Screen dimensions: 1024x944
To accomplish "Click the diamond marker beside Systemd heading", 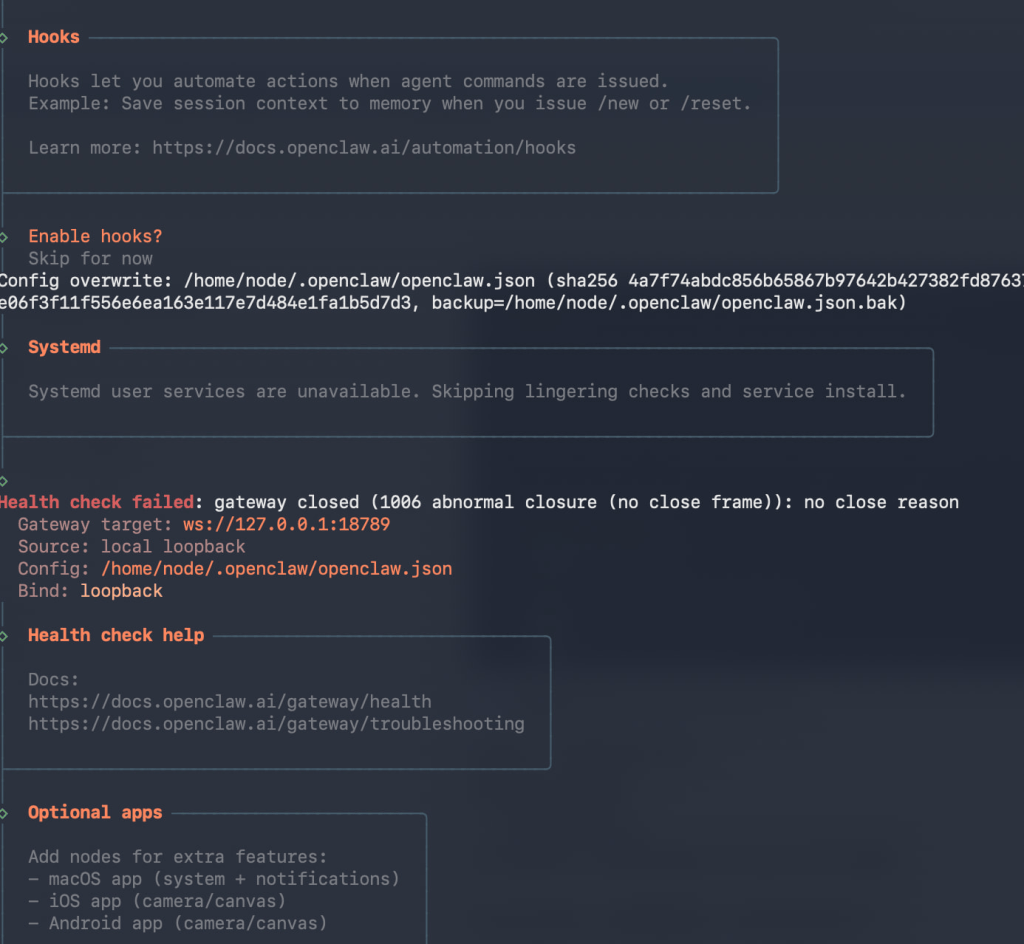I will point(4,348).
